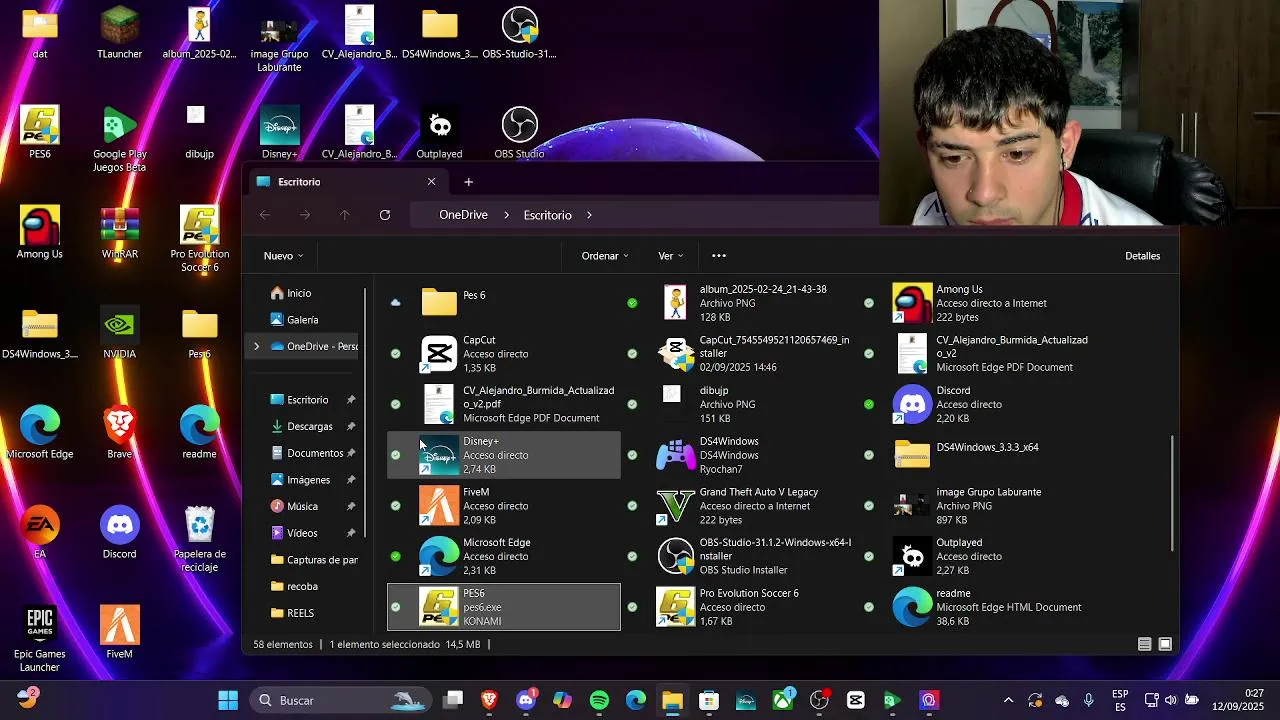Screen dimensions: 1280x720
Task: Click OneDrive in the address breadcrumb
Action: click(x=463, y=215)
